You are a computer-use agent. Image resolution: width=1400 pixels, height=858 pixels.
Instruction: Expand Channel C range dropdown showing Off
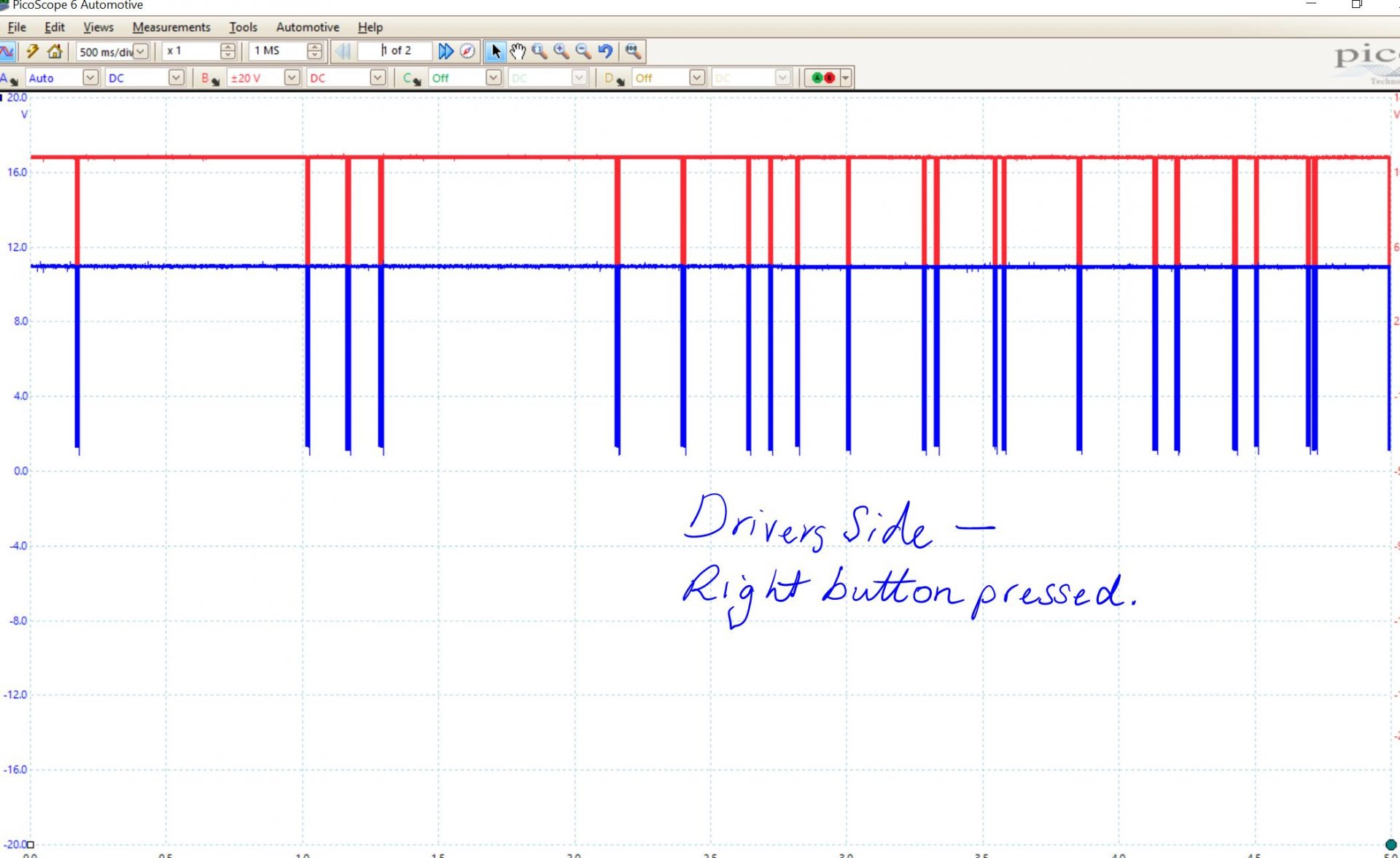click(494, 77)
